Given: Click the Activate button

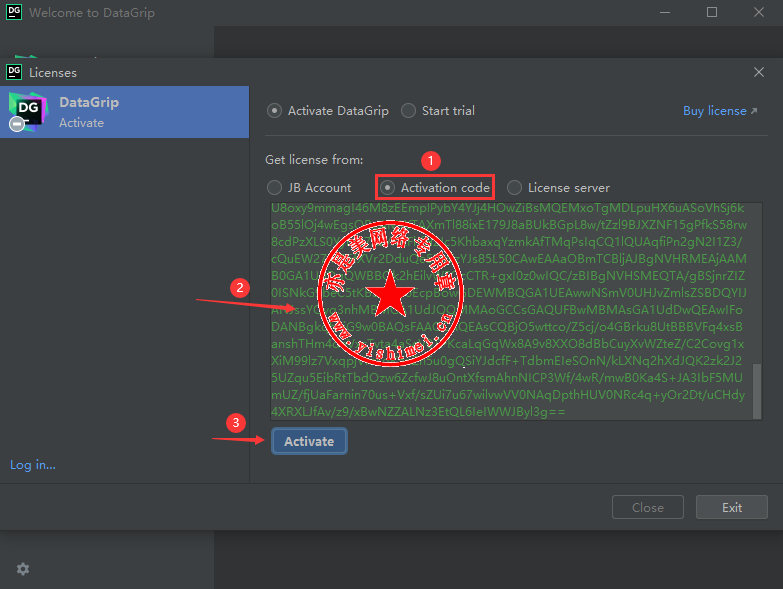Looking at the screenshot, I should (309, 441).
